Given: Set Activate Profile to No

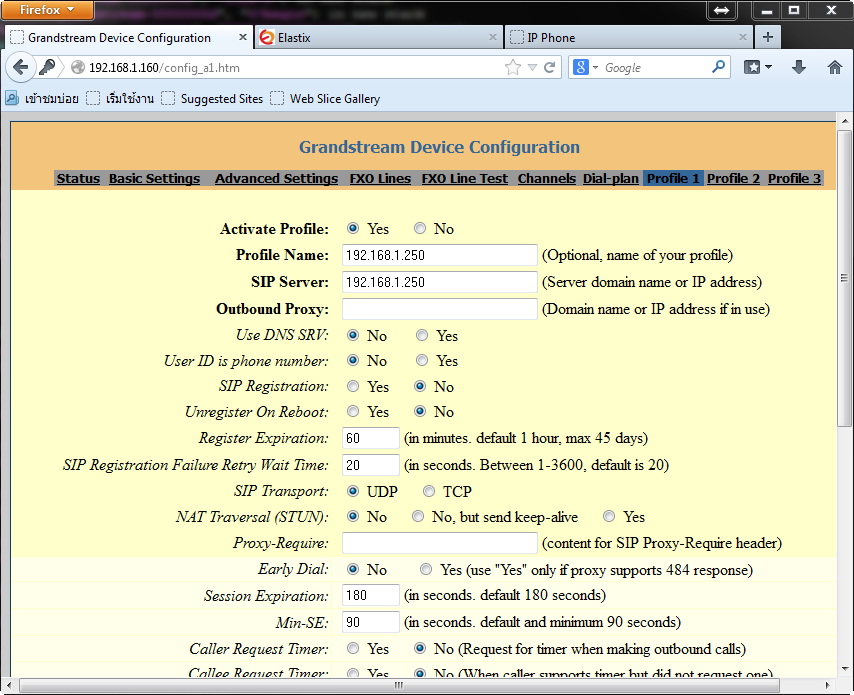Looking at the screenshot, I should pos(420,228).
